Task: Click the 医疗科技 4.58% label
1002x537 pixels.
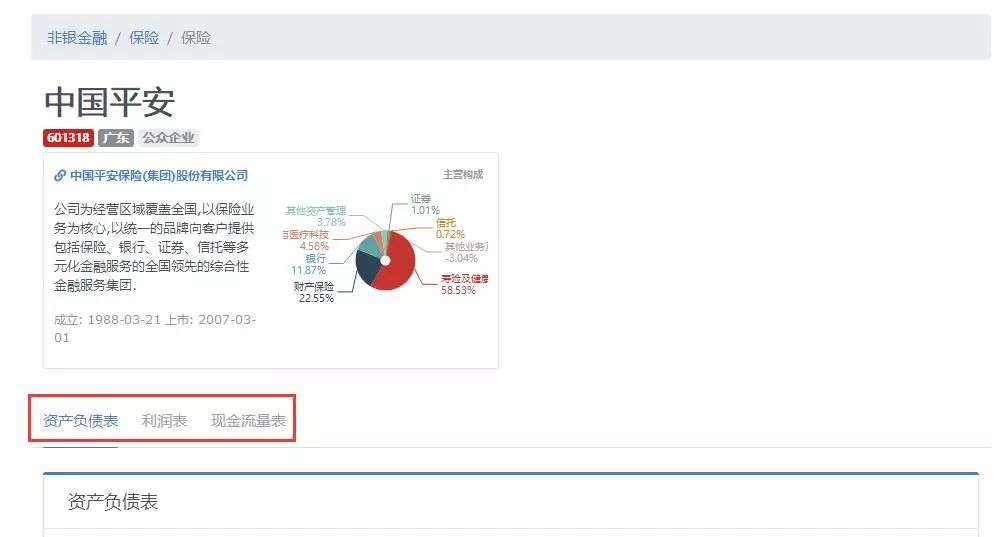Action: click(307, 240)
